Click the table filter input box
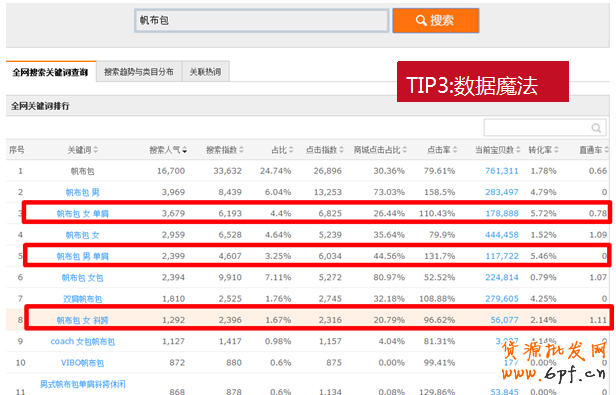616x395 pixels. pyautogui.click(x=544, y=128)
